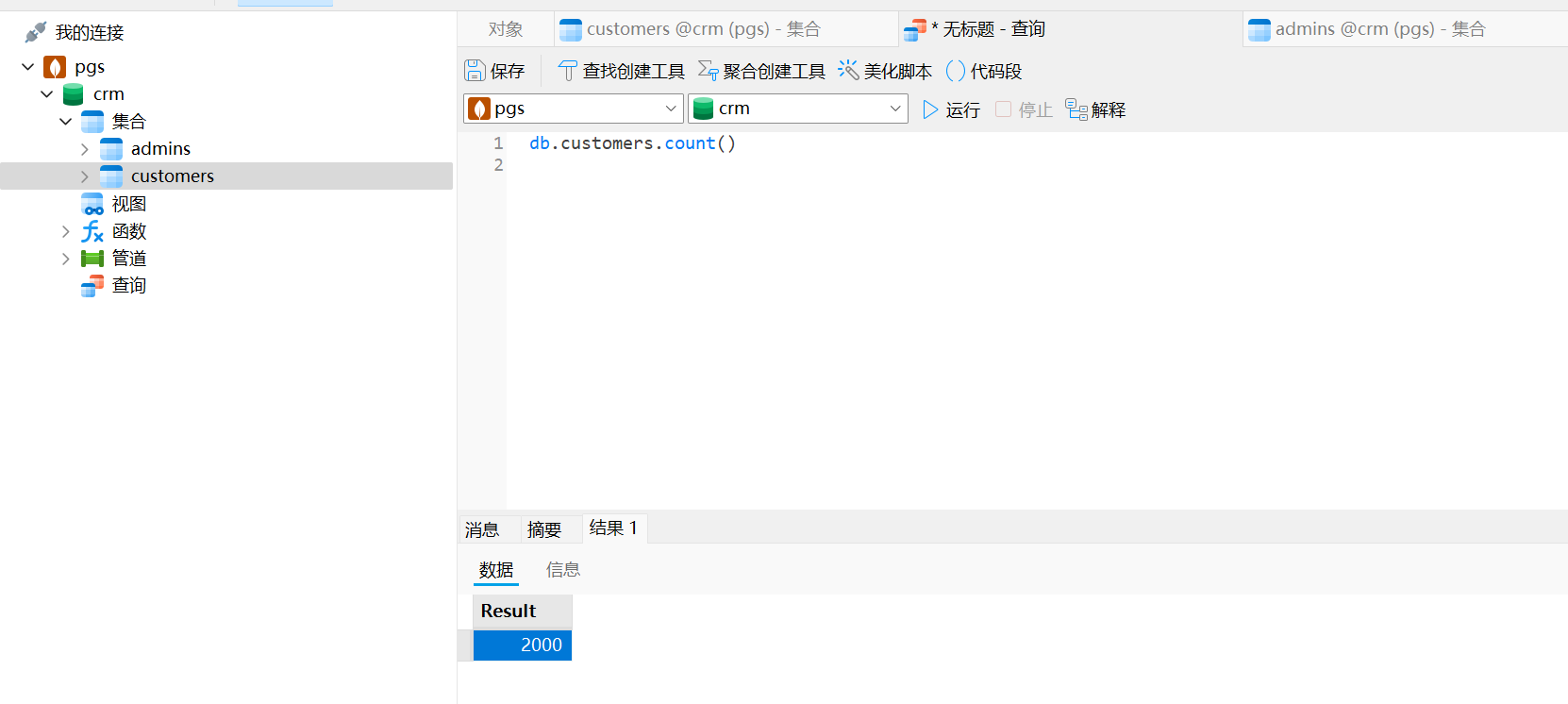Click the 保存 save text button

508,71
